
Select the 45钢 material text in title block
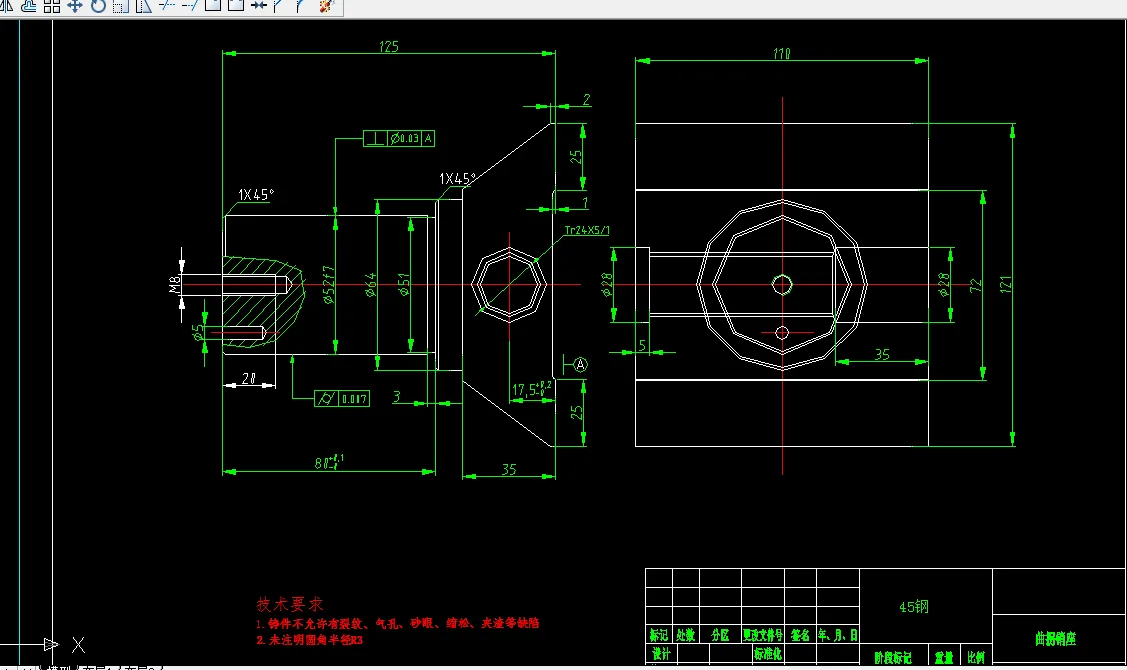pyautogui.click(x=914, y=605)
